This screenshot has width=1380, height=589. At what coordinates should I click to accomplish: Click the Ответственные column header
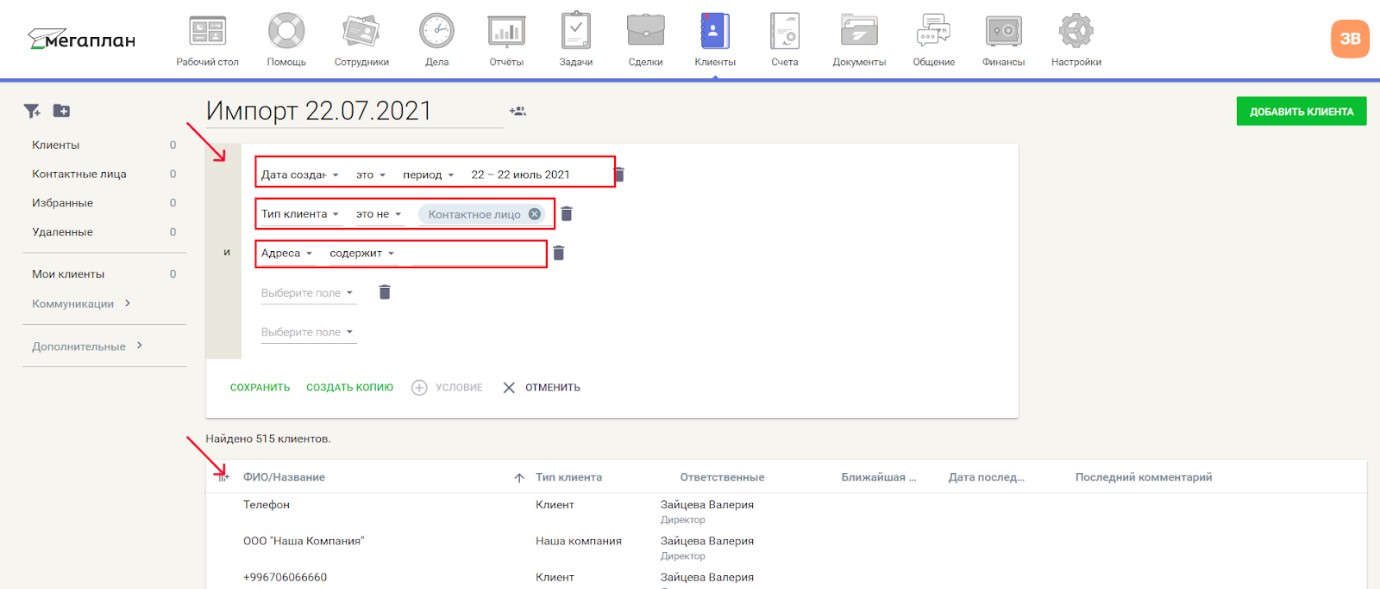pos(722,477)
